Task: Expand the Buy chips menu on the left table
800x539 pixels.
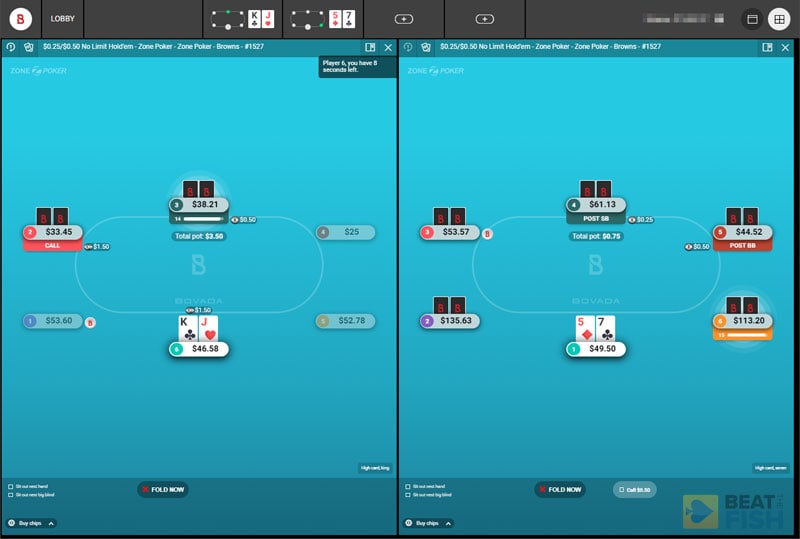Action: [x=31, y=523]
